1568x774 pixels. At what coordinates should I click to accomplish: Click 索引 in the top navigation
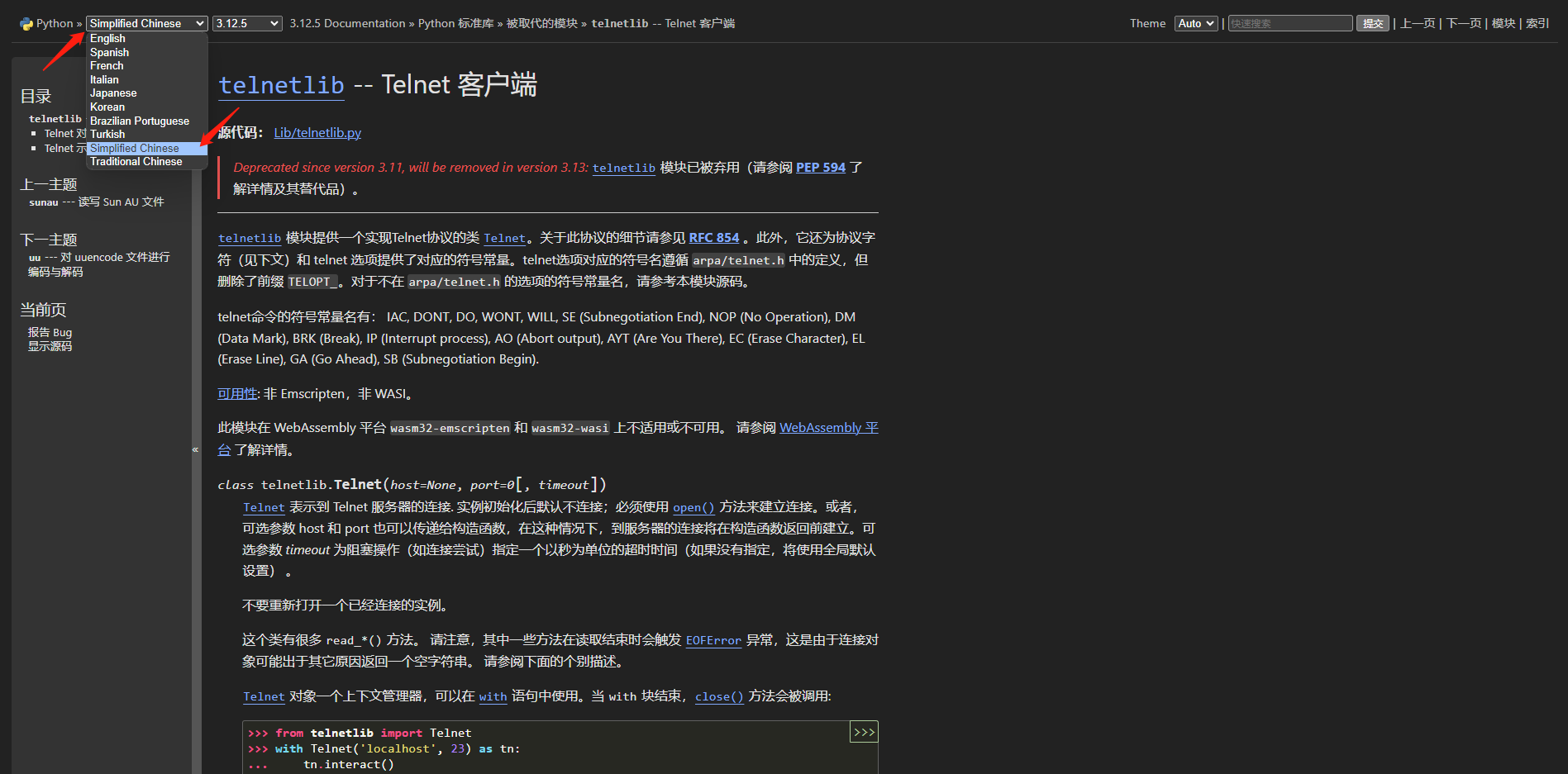coord(1536,22)
